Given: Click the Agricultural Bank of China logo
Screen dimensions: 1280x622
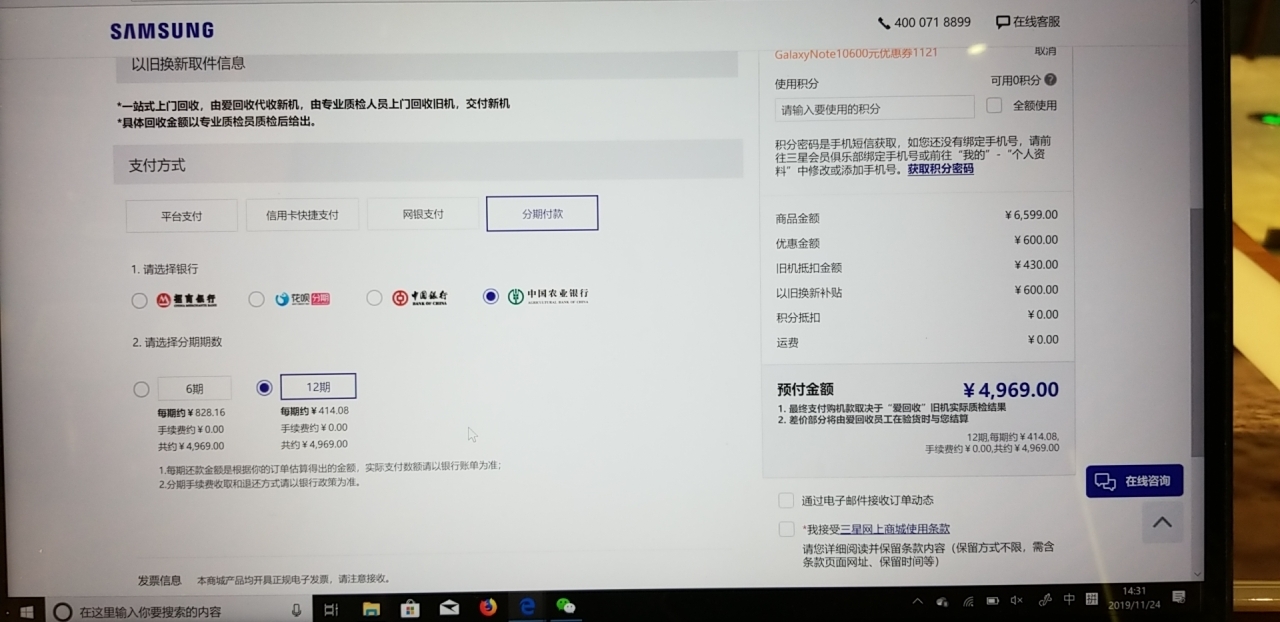Looking at the screenshot, I should click(548, 296).
